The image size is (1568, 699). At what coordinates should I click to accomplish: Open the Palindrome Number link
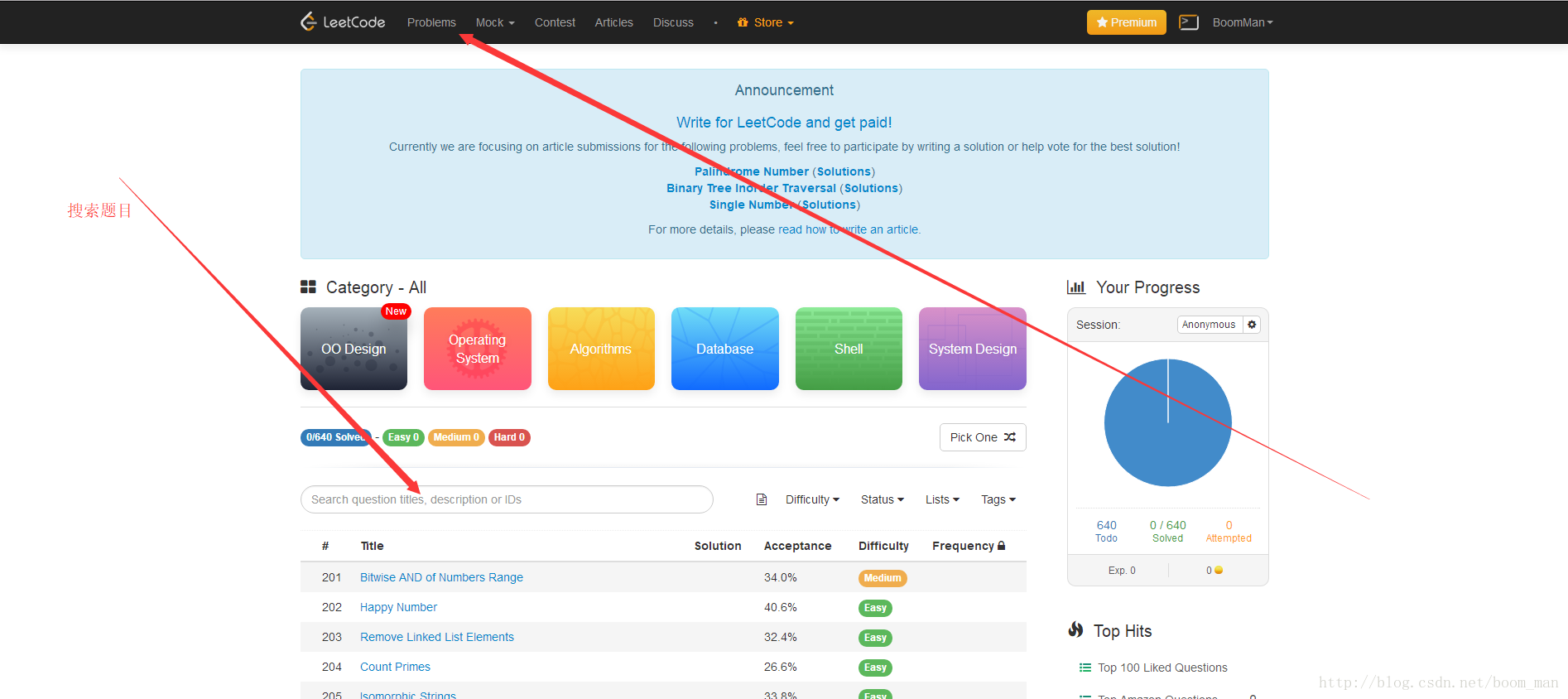752,171
